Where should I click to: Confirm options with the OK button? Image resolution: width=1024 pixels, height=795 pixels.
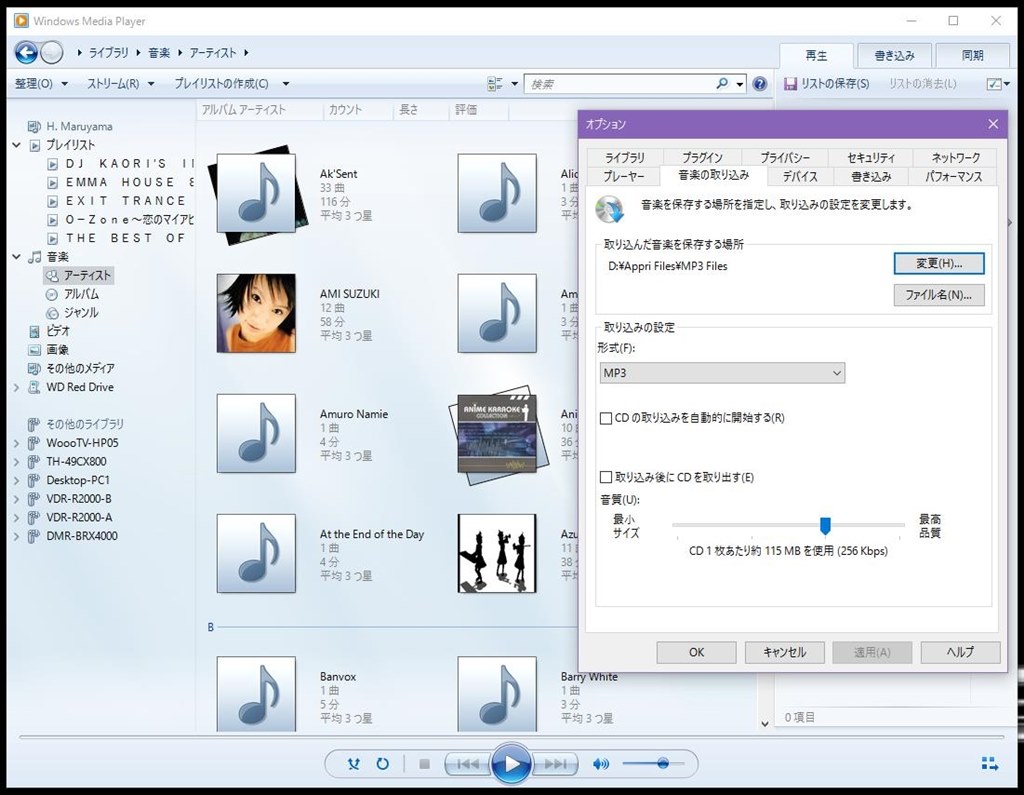tap(696, 652)
